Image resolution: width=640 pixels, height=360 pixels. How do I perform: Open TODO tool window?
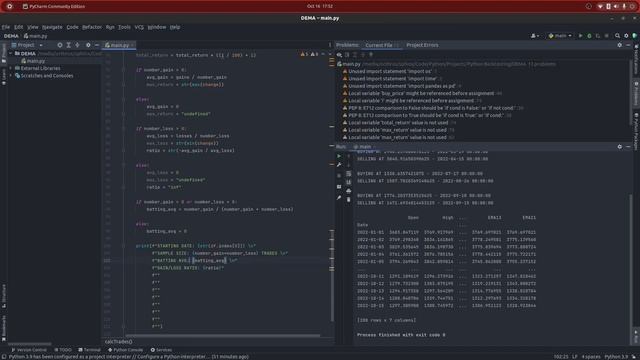(x=63, y=350)
